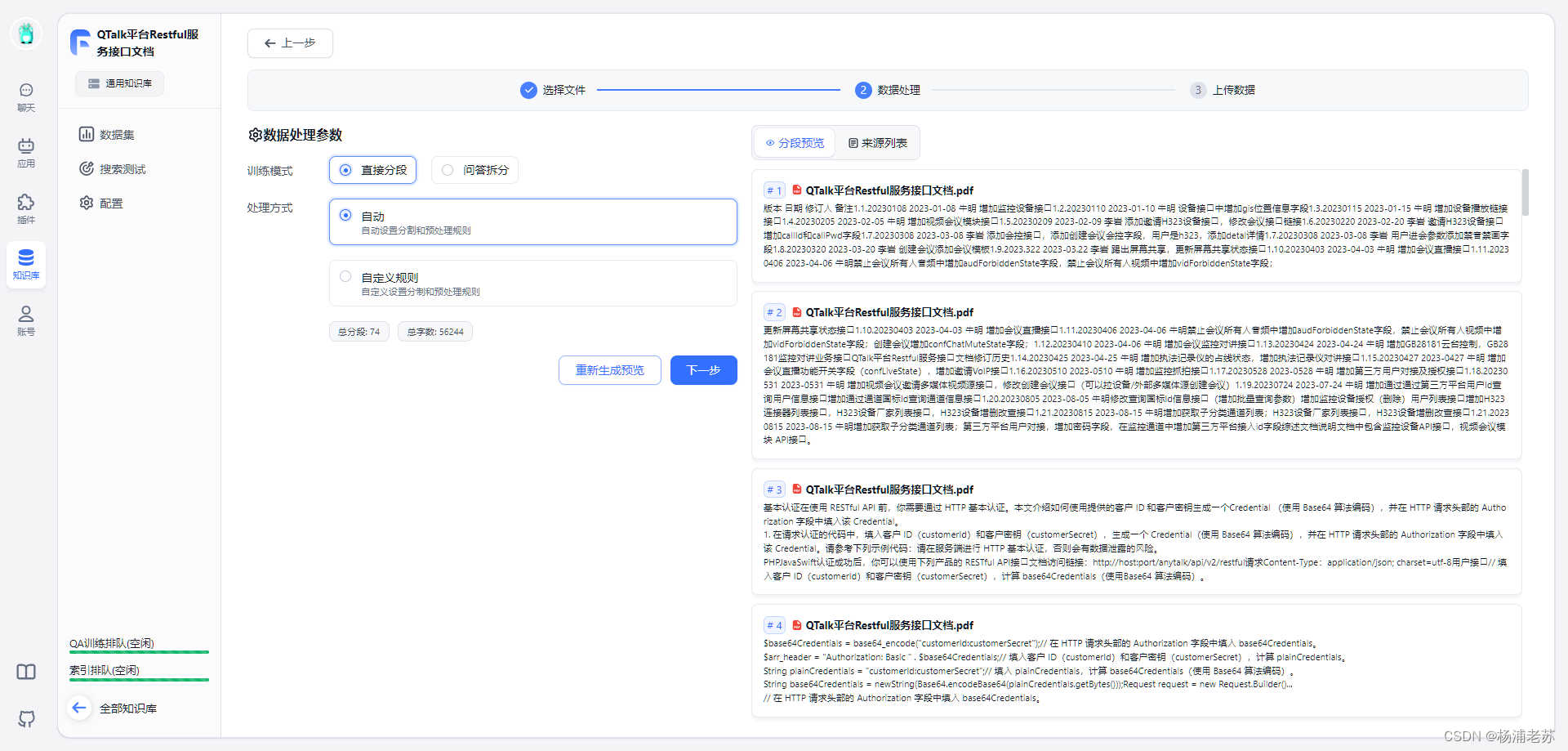Open the 聊天 chat panel
Image resolution: width=1568 pixels, height=751 pixels.
click(25, 97)
